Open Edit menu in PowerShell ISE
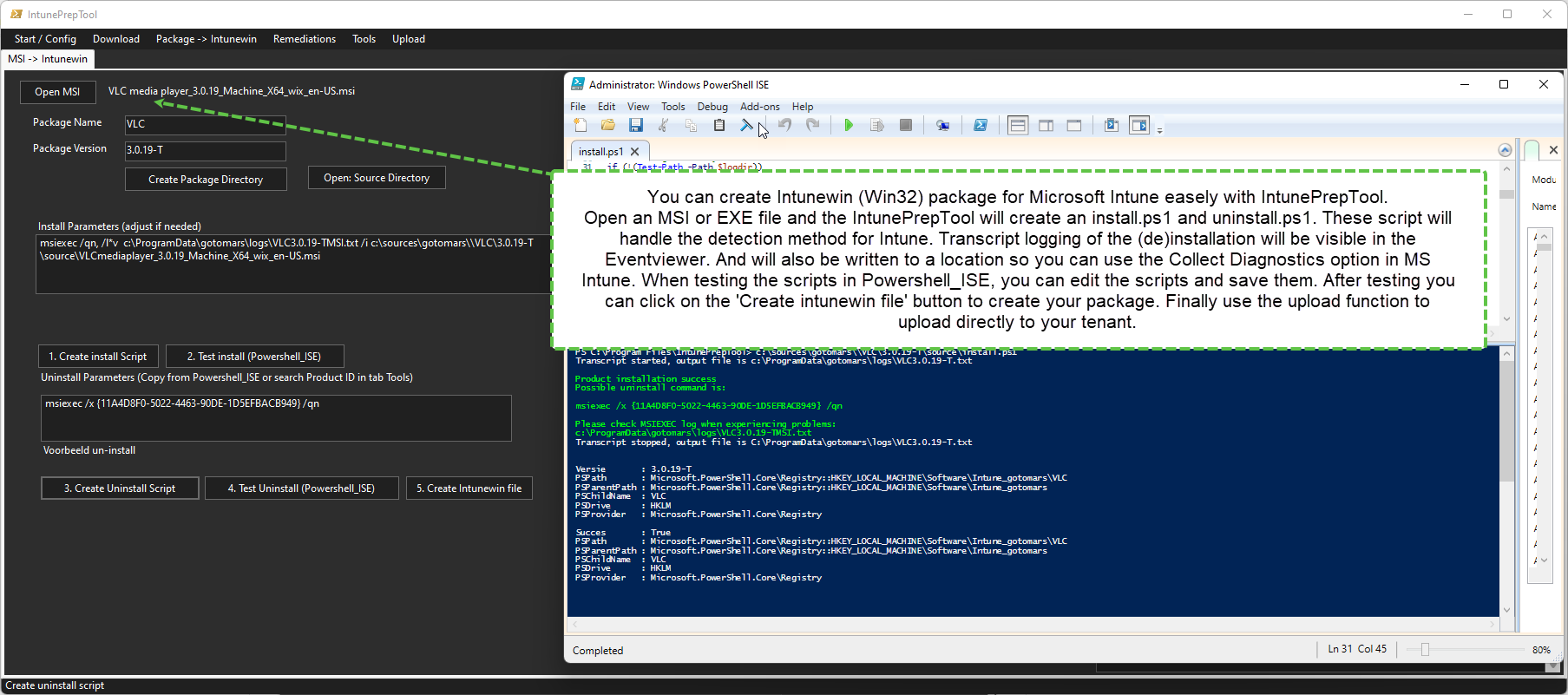 coord(607,107)
